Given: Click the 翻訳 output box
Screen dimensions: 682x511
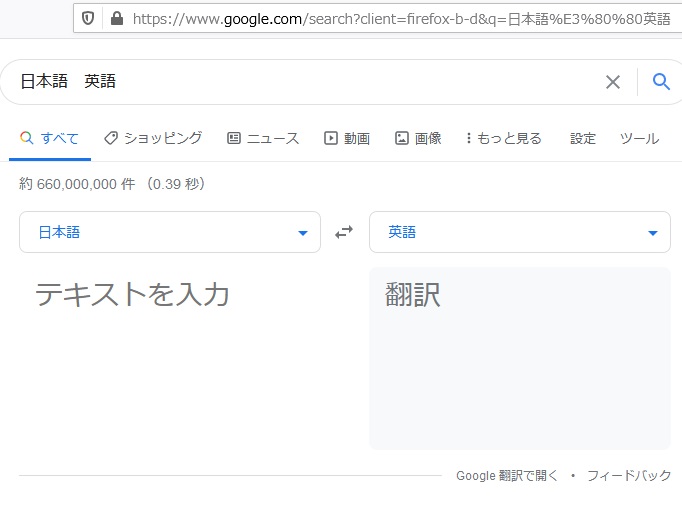Looking at the screenshot, I should (520, 358).
